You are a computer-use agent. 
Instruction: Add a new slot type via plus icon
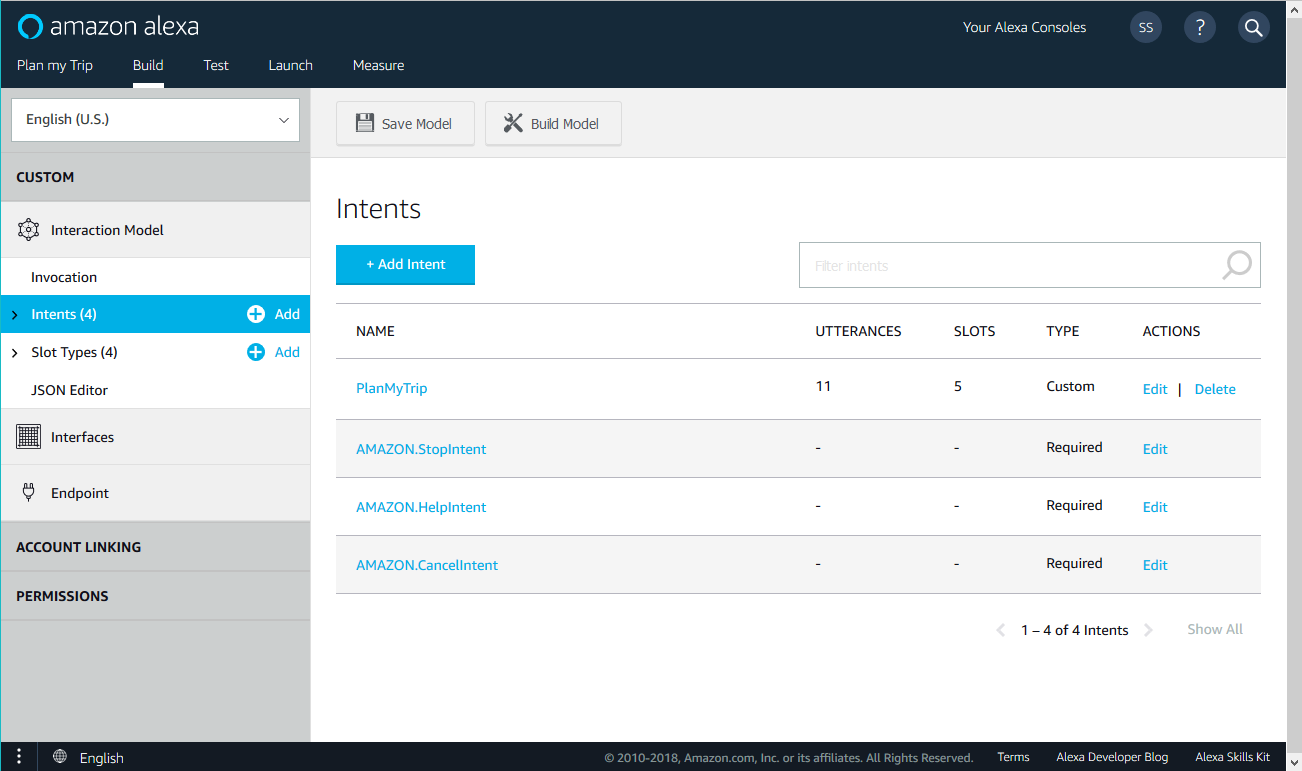(257, 351)
